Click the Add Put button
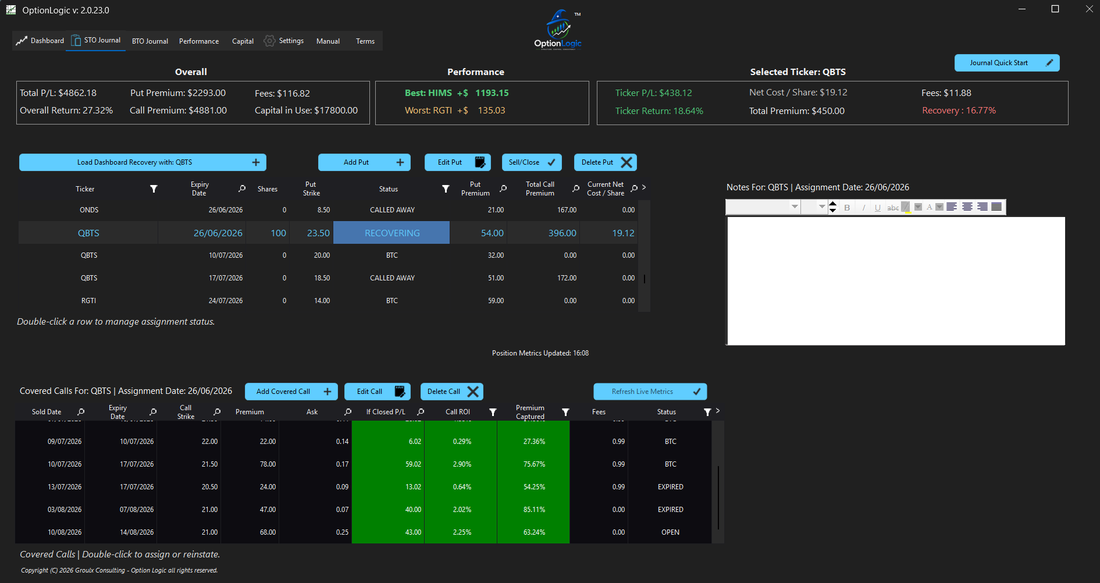The height and width of the screenshot is (583, 1100). 364,162
